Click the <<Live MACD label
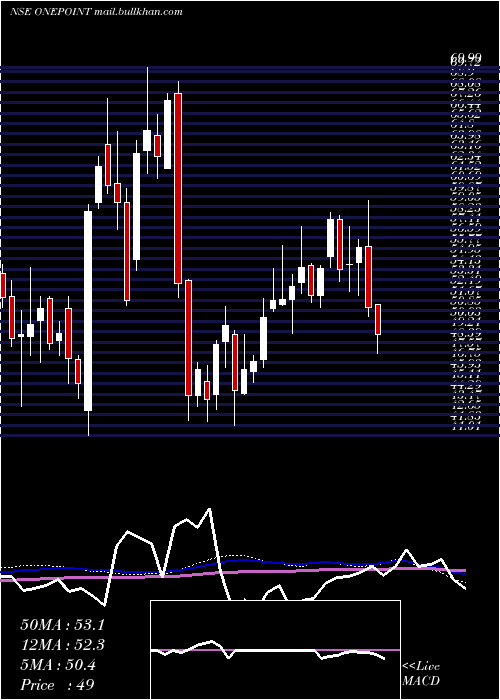 421,673
